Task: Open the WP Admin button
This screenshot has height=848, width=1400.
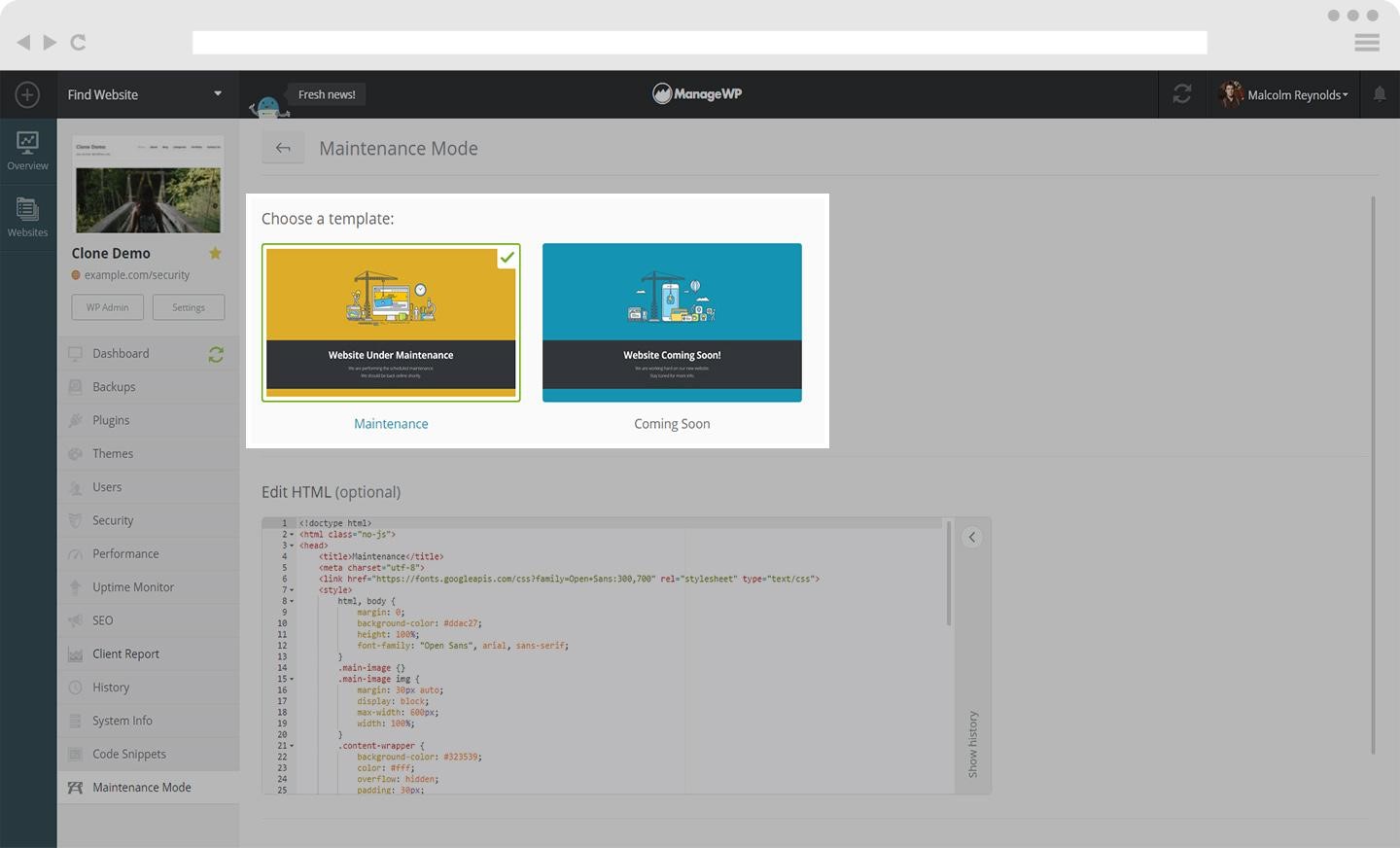Action: pos(108,307)
